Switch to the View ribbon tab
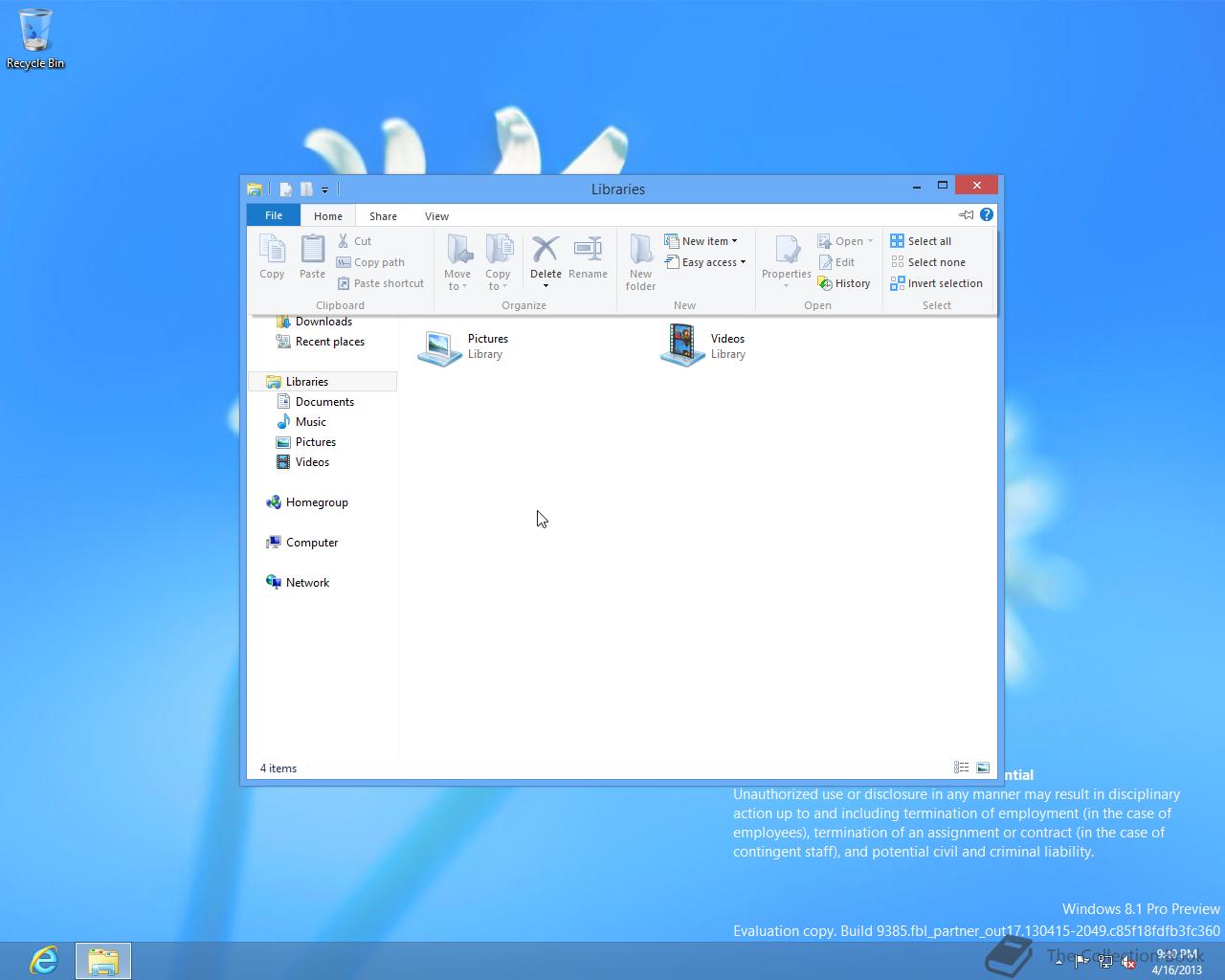 [x=436, y=216]
